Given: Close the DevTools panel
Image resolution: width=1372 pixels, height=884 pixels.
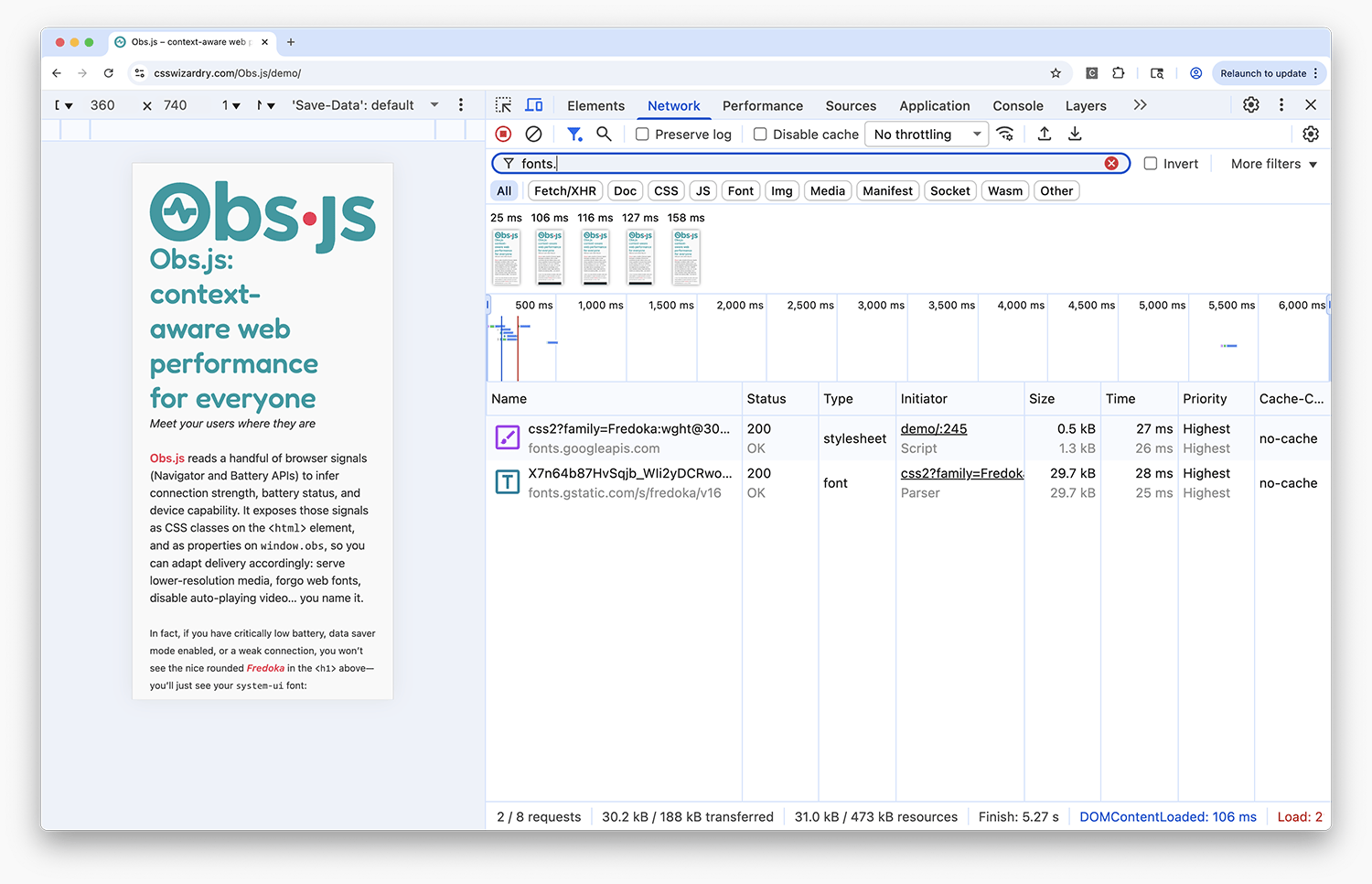Looking at the screenshot, I should [x=1311, y=105].
